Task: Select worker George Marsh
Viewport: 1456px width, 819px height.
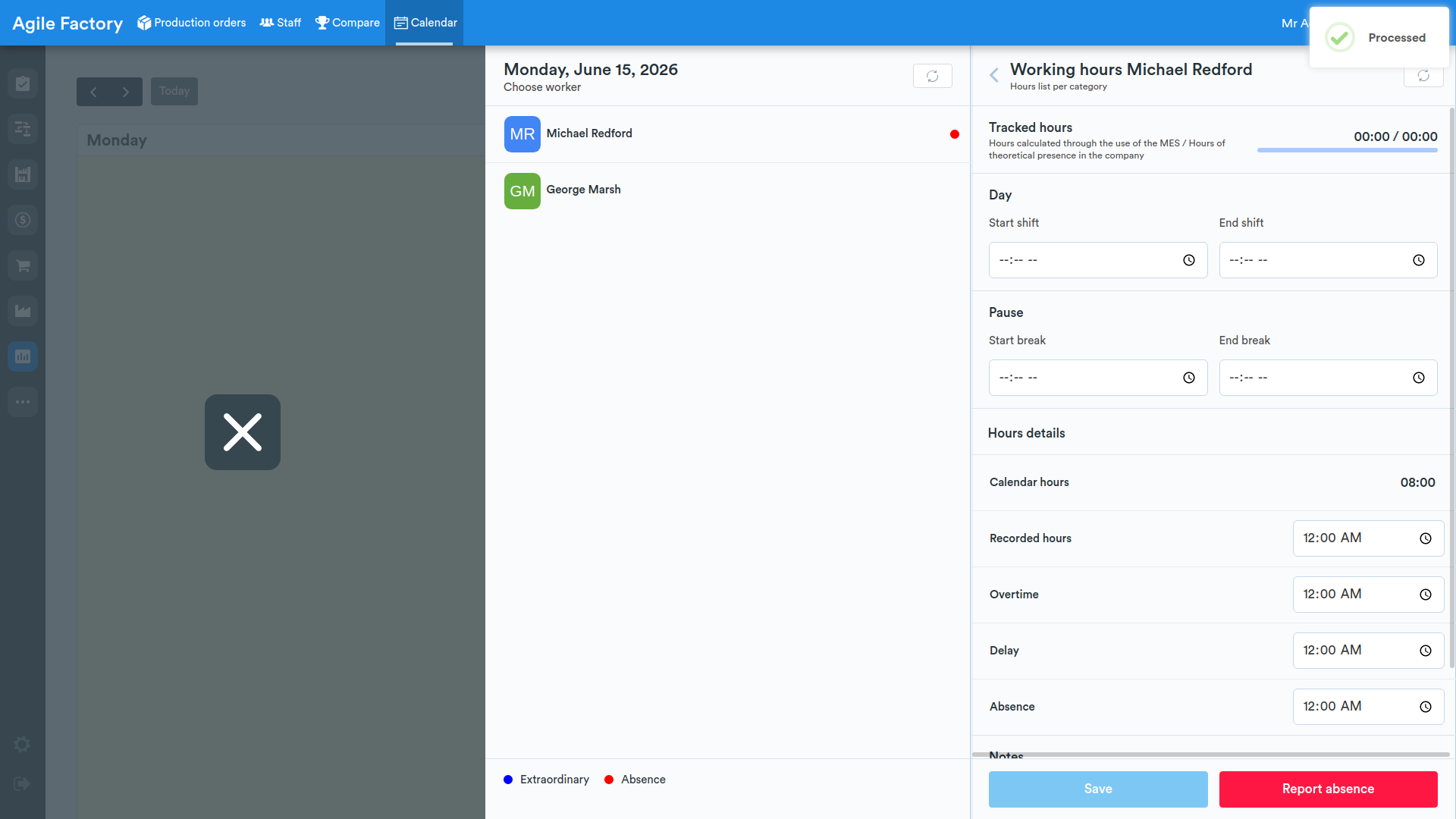Action: [x=727, y=190]
